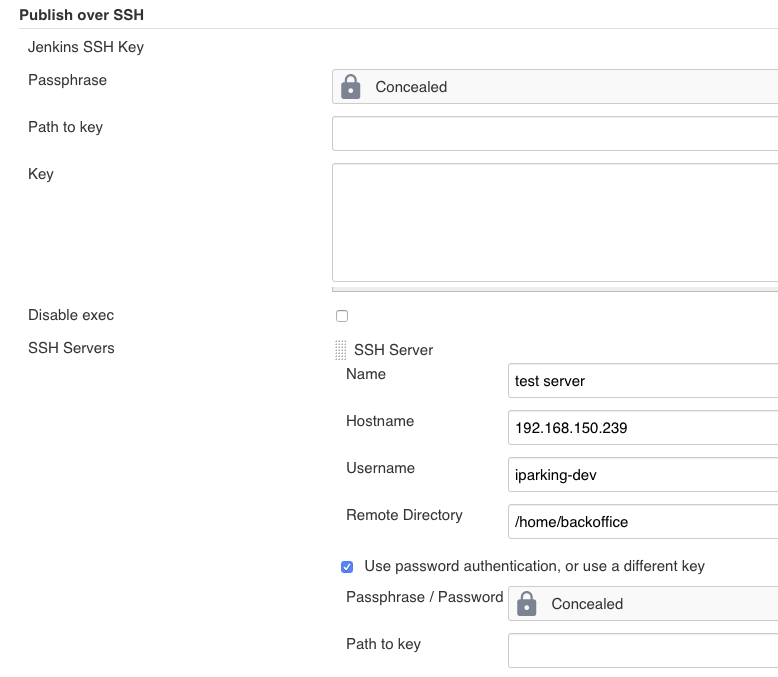The image size is (778, 677).
Task: Click the lock icon in the Passphrase / Password field
Action: pos(526,604)
